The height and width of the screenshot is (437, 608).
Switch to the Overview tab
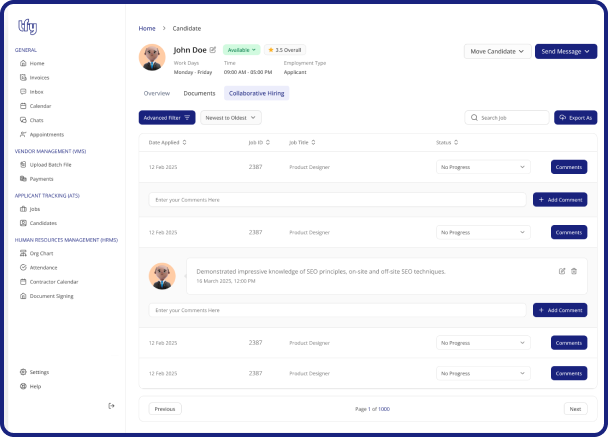pyautogui.click(x=157, y=93)
